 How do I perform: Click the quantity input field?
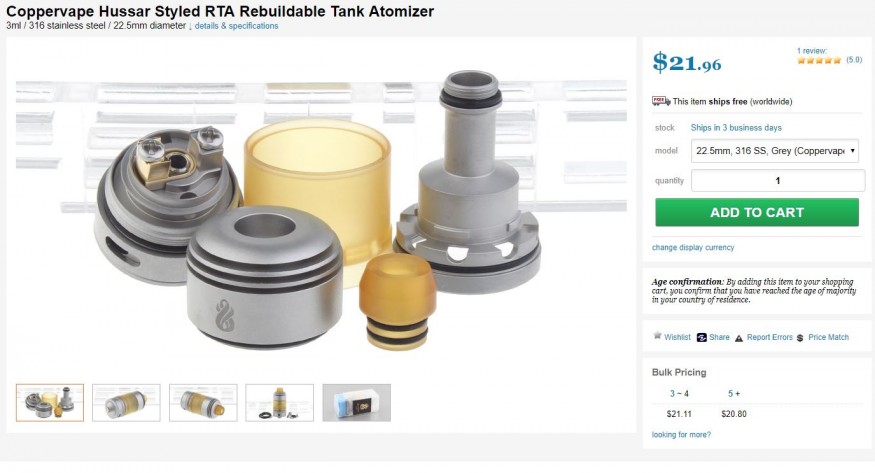tap(778, 181)
